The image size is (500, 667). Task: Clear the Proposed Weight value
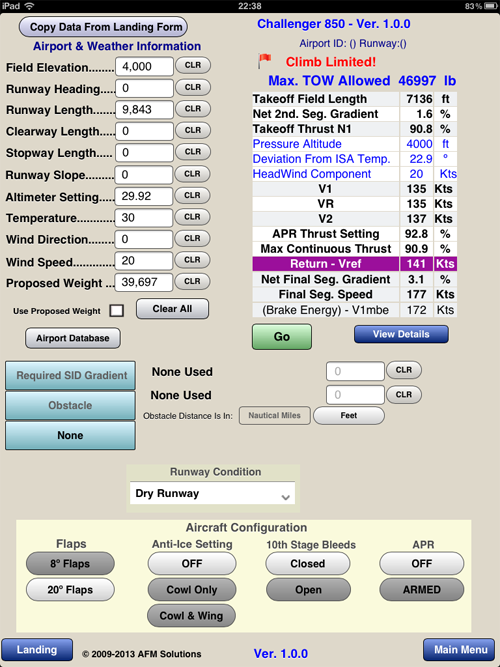pos(192,281)
